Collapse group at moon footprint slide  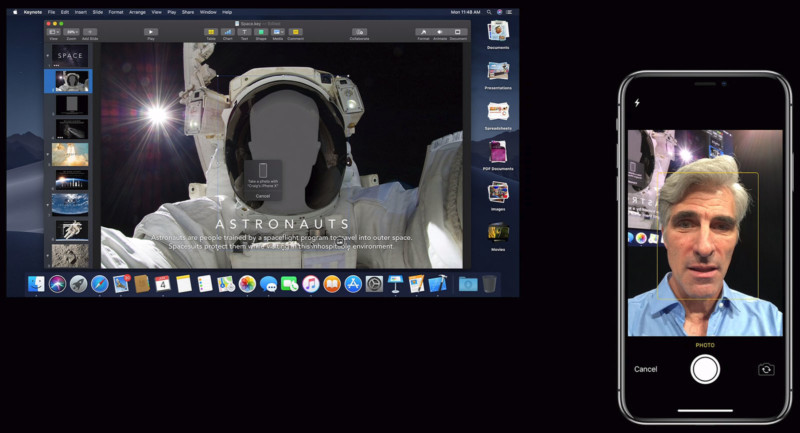[47, 255]
